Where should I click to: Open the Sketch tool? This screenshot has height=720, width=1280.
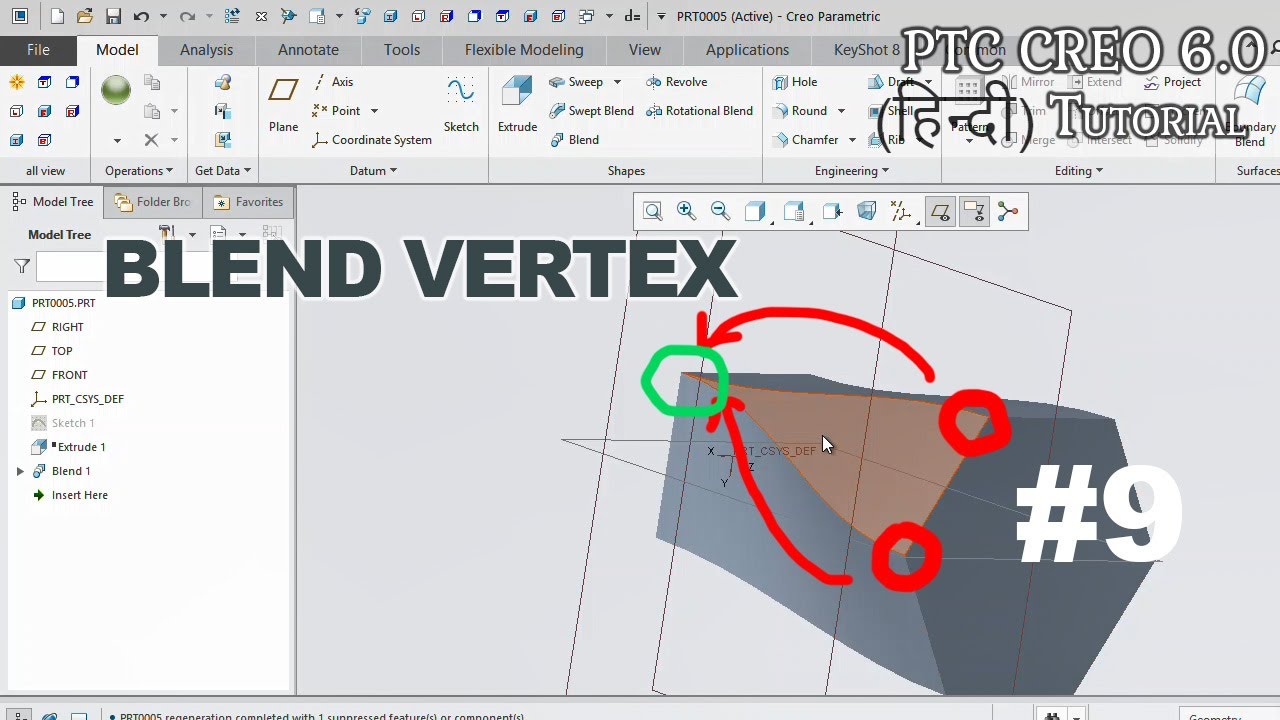461,106
